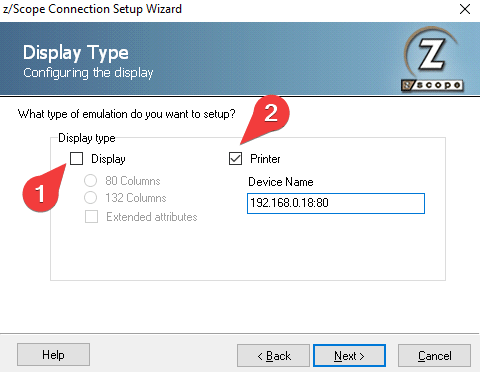The image size is (480, 372).
Task: Click the 'Configuring the display' subtitle
Action: point(88,73)
